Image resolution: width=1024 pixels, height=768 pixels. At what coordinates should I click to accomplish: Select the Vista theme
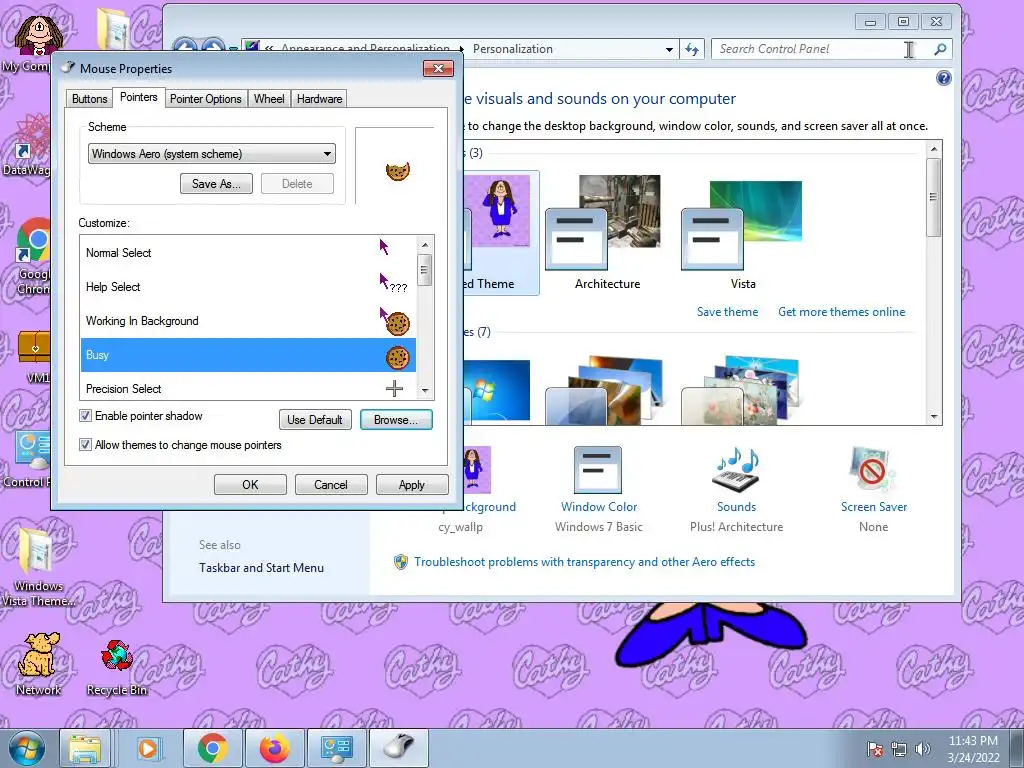pyautogui.click(x=743, y=232)
